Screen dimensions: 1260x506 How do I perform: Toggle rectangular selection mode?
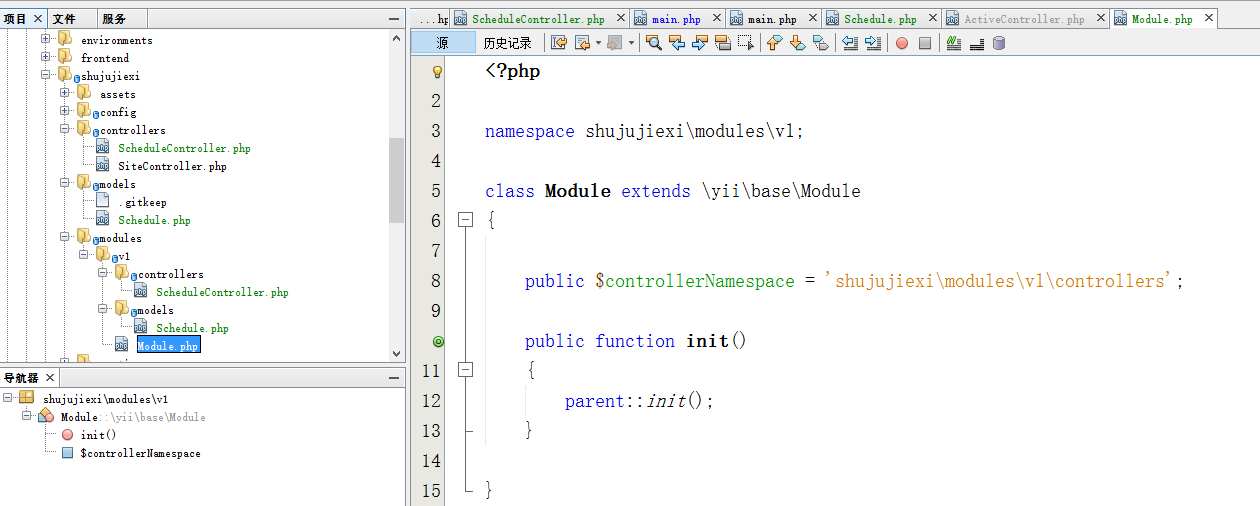[746, 43]
